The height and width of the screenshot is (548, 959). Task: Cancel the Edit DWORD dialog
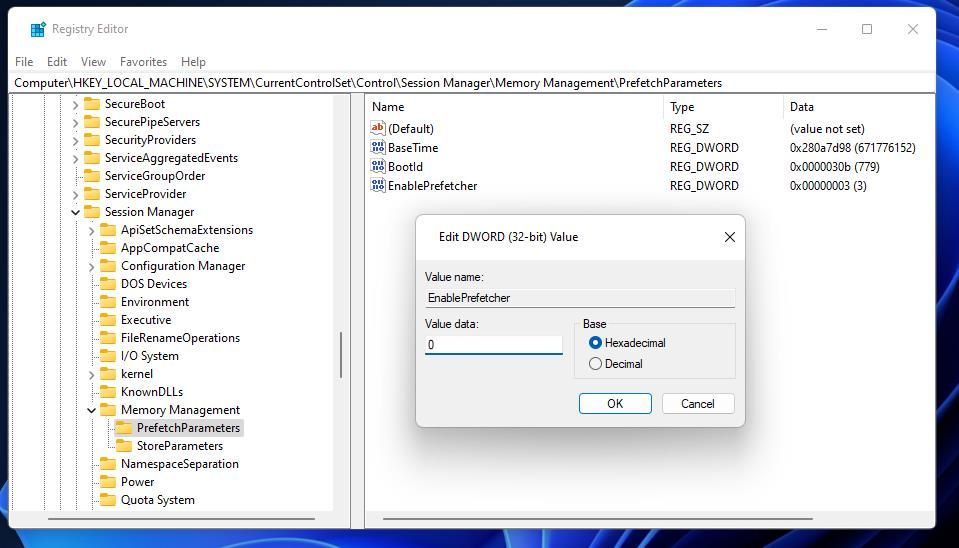pos(698,404)
